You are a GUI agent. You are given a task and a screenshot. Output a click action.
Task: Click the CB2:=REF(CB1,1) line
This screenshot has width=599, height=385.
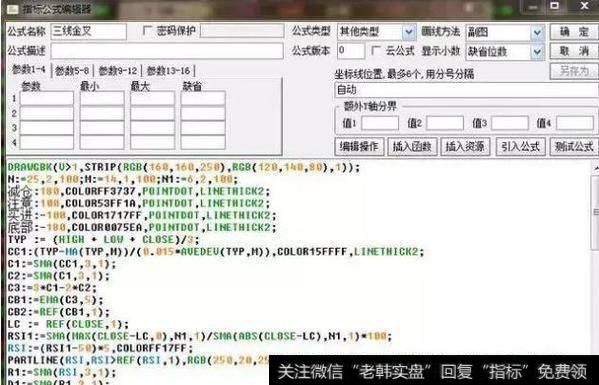[x=59, y=312]
